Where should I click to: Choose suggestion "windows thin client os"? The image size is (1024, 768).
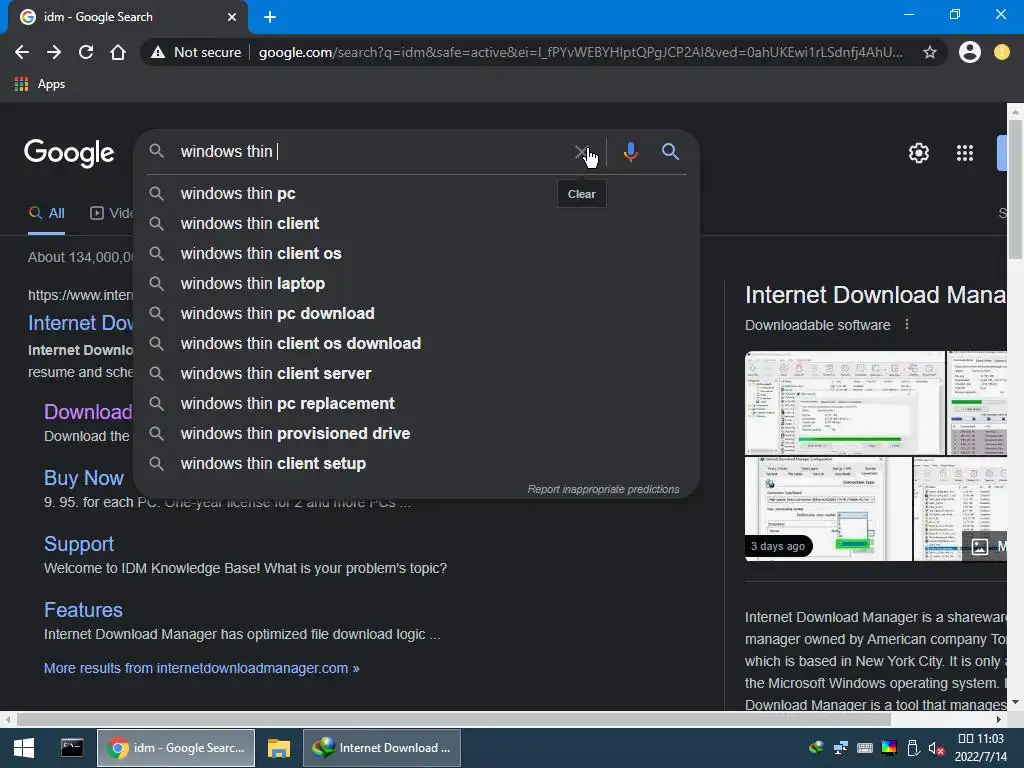click(417, 253)
